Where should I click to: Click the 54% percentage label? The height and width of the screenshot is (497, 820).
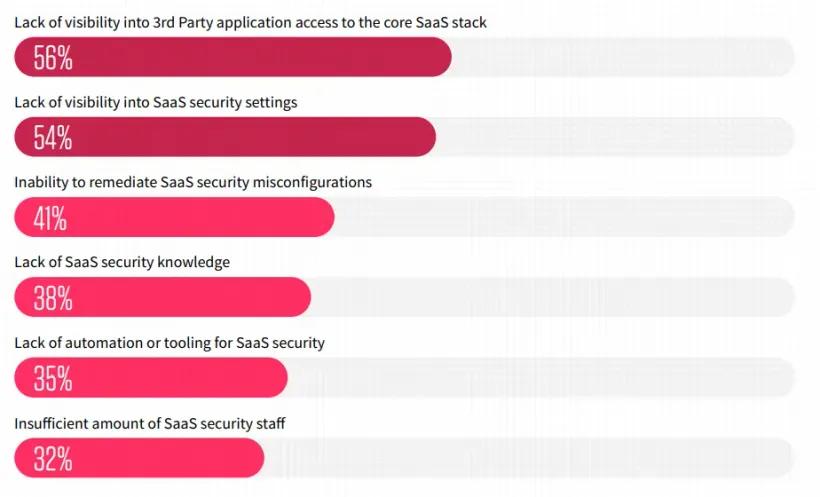click(53, 138)
